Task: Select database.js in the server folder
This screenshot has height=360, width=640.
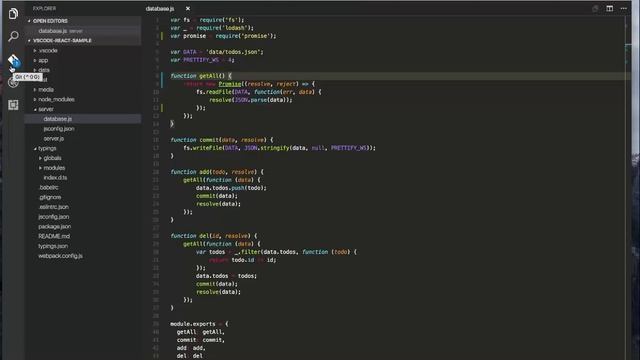Action: click(83, 119)
